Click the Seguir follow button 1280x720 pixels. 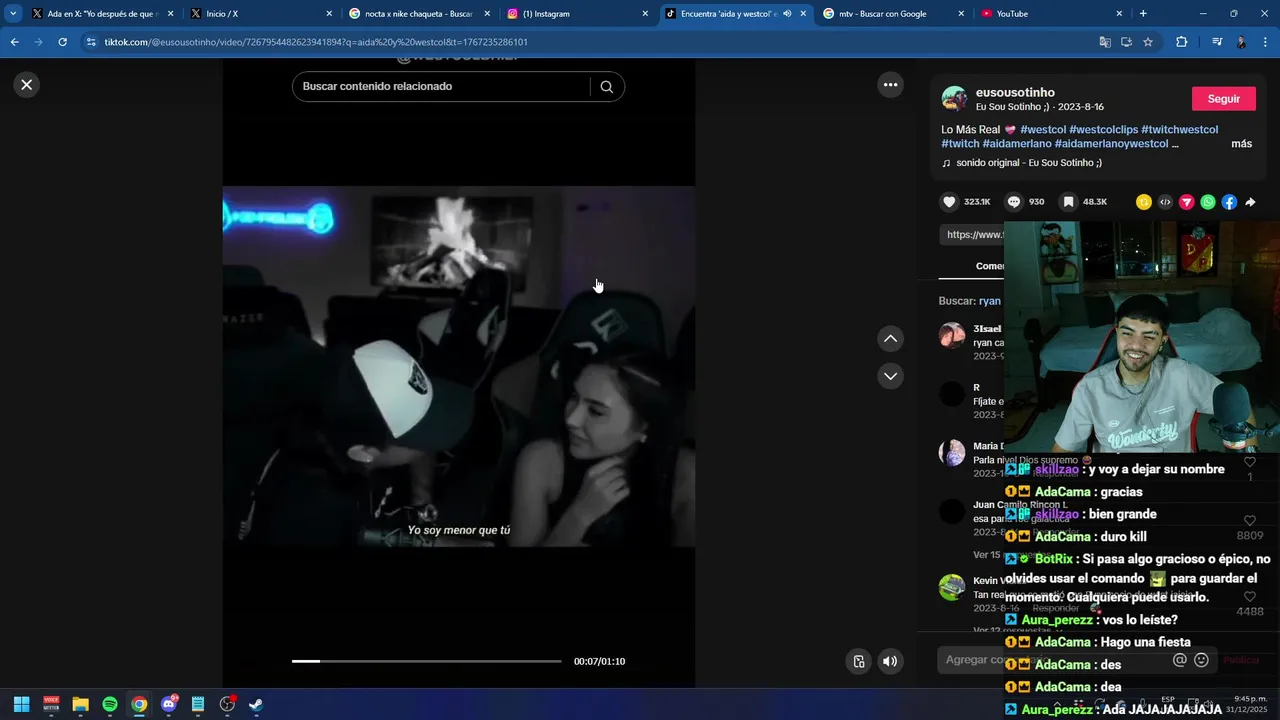click(1223, 99)
